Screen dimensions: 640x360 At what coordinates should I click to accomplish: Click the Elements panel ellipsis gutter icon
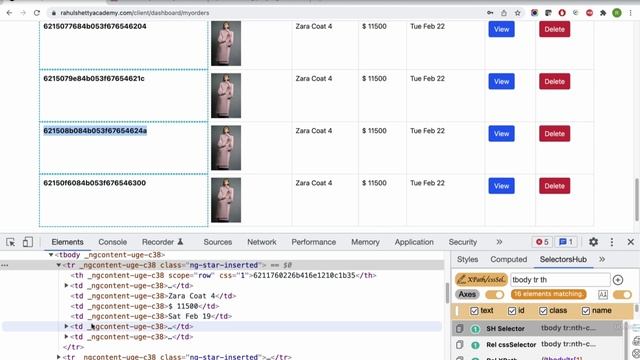coord(4,265)
